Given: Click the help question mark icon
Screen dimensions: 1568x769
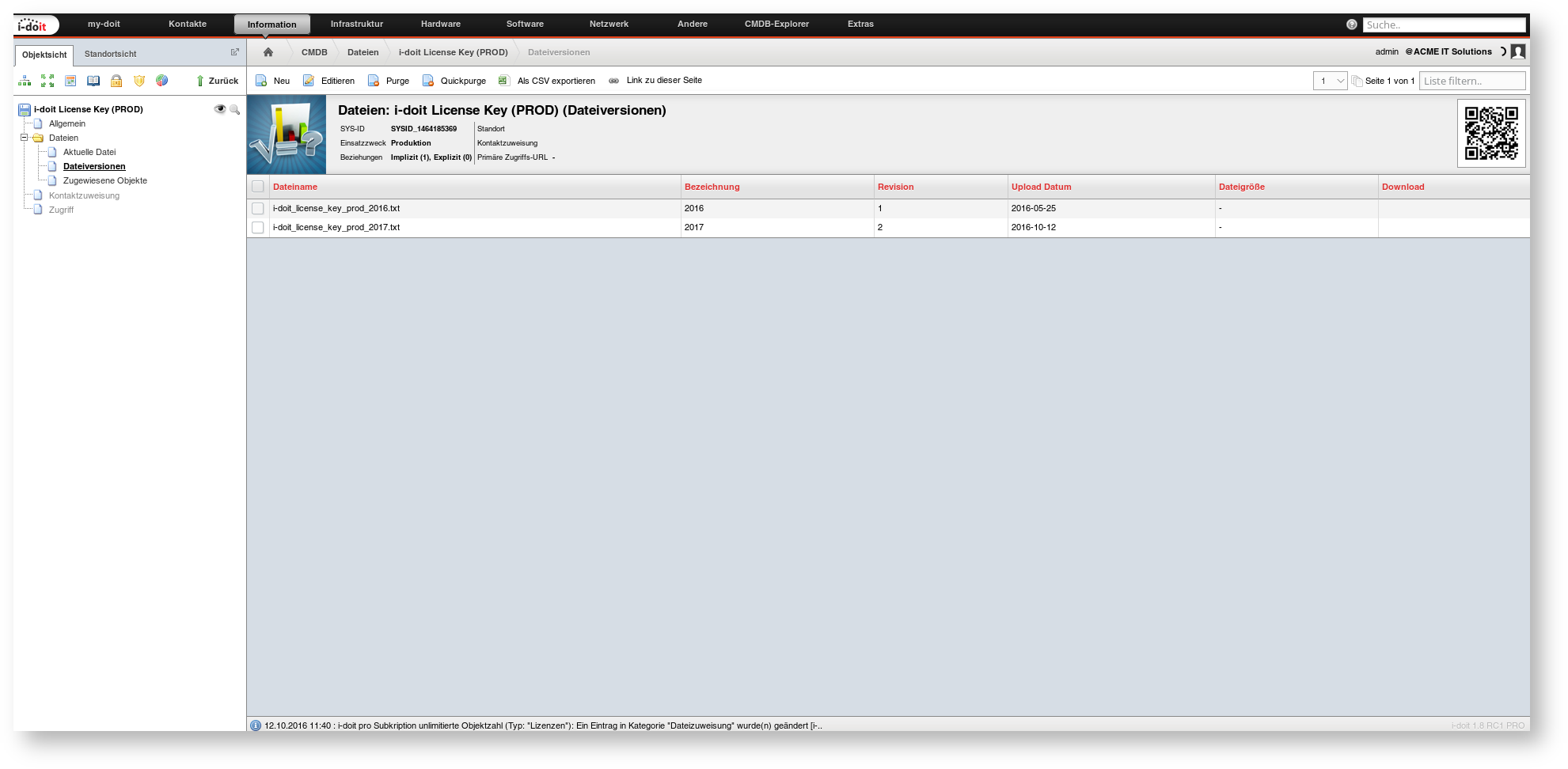Looking at the screenshot, I should coord(1352,25).
